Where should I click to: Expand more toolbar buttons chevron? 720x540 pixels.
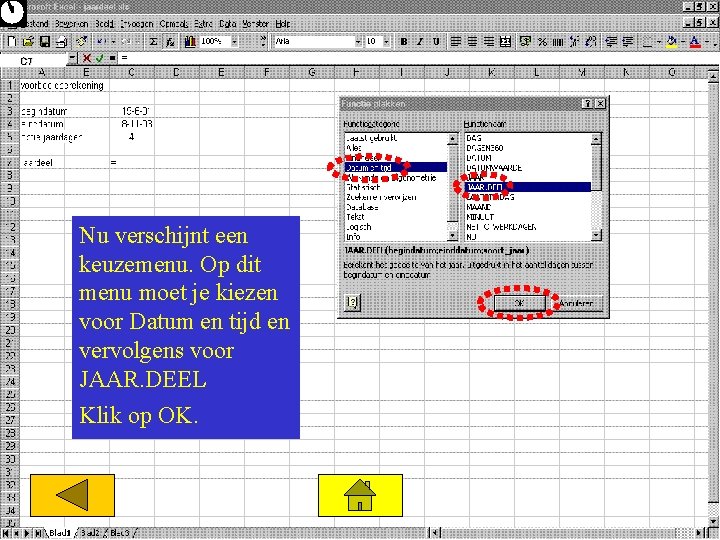coord(263,40)
